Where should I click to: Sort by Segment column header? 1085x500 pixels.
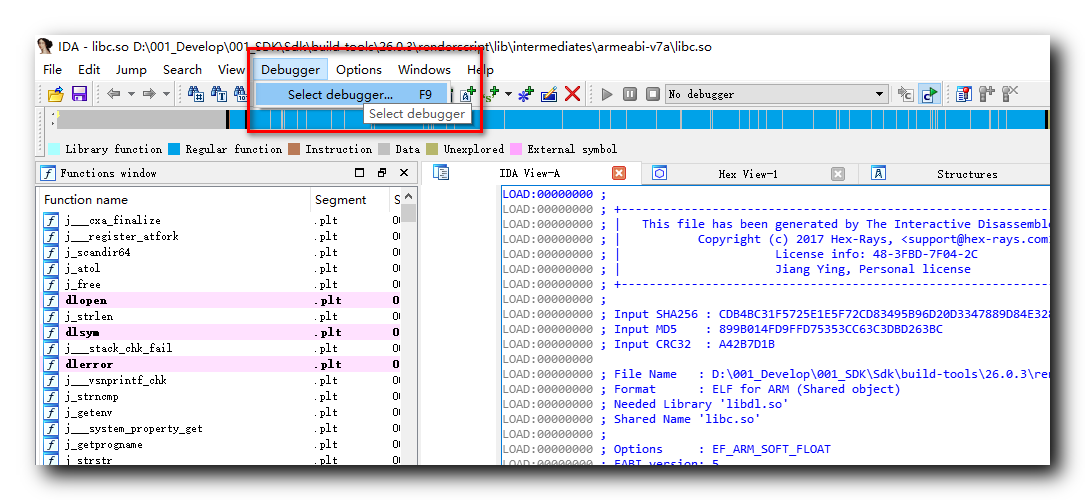pos(349,200)
